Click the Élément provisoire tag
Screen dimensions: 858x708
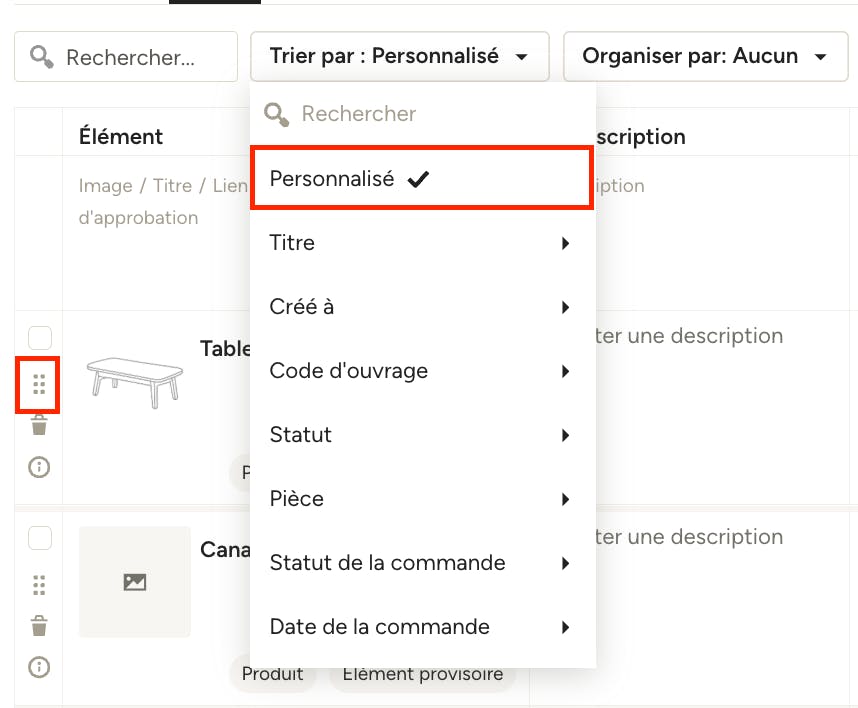[422, 674]
